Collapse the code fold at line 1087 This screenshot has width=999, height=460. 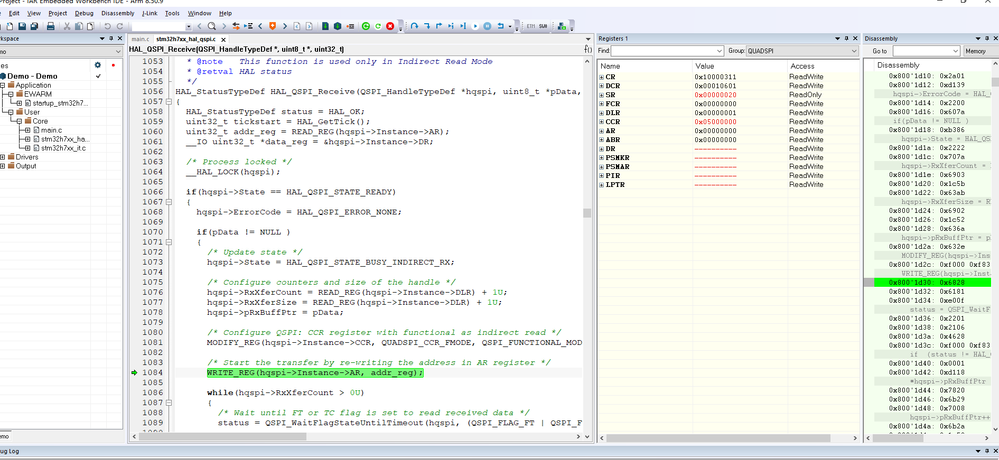point(169,403)
